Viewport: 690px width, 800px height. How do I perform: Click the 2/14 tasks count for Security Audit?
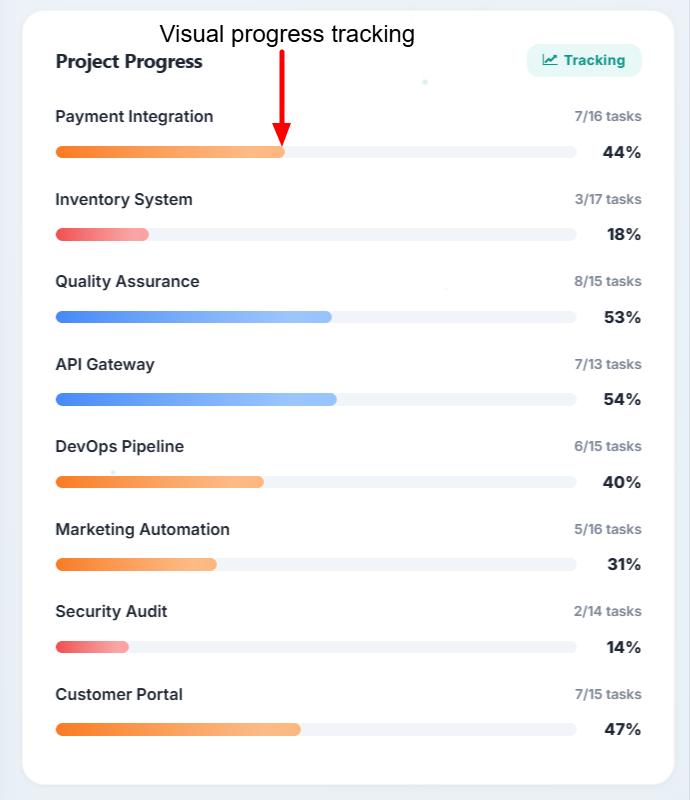tap(608, 612)
